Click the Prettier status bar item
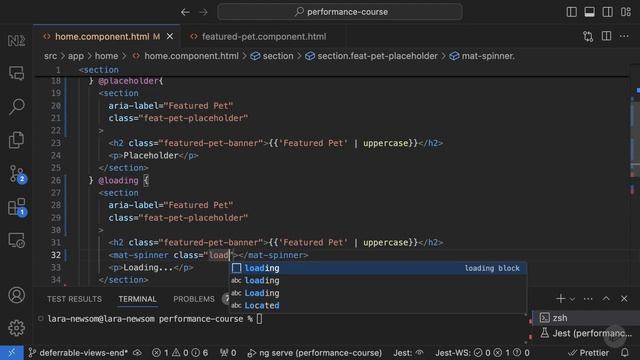The image size is (640, 360). click(589, 353)
